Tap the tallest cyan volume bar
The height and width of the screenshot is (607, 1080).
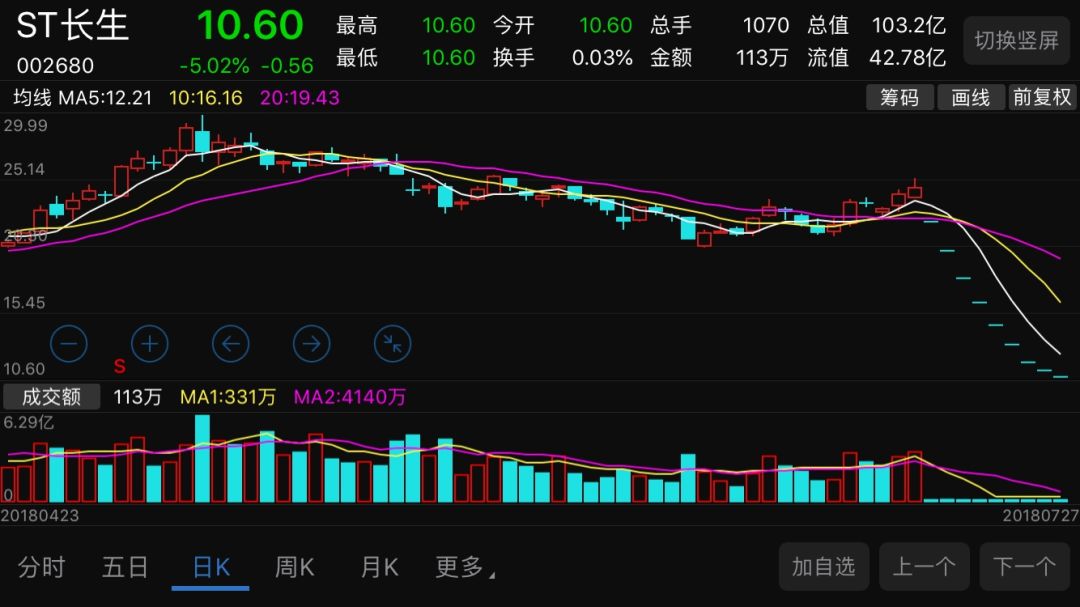[202, 458]
